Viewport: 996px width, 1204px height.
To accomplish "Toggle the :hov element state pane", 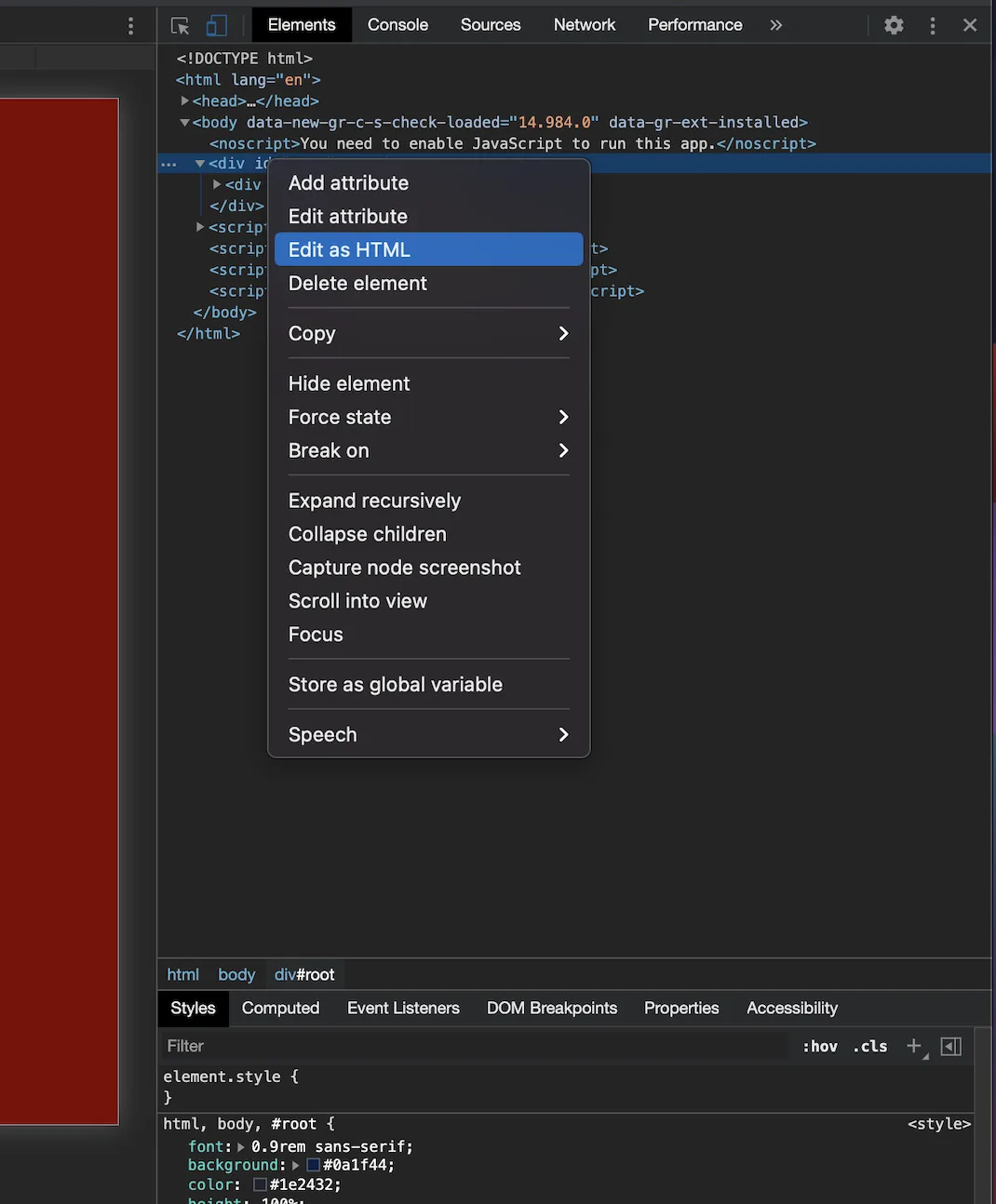I will tap(820, 1046).
